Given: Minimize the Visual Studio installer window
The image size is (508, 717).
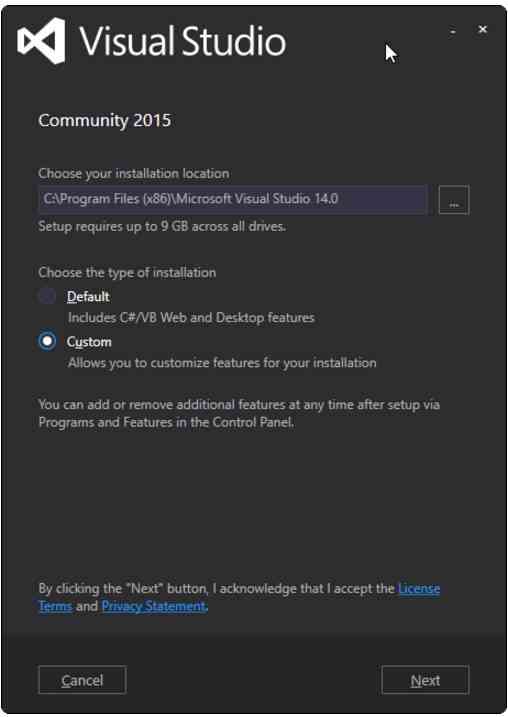Looking at the screenshot, I should [453, 31].
